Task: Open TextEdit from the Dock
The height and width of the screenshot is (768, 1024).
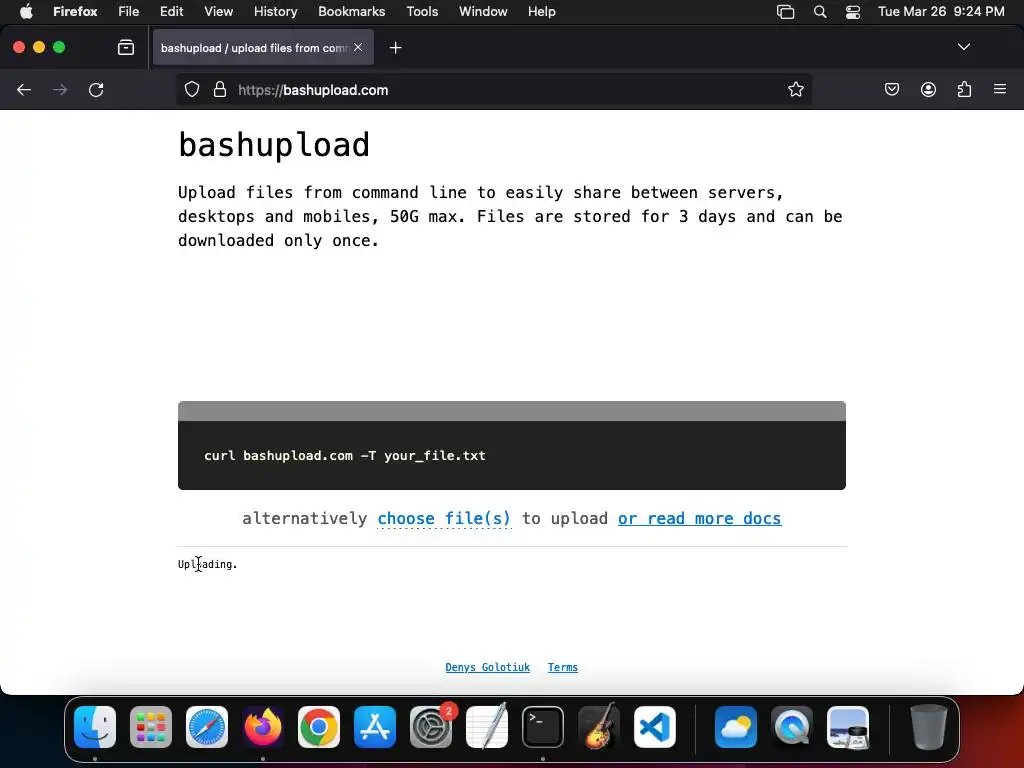Action: 487,727
